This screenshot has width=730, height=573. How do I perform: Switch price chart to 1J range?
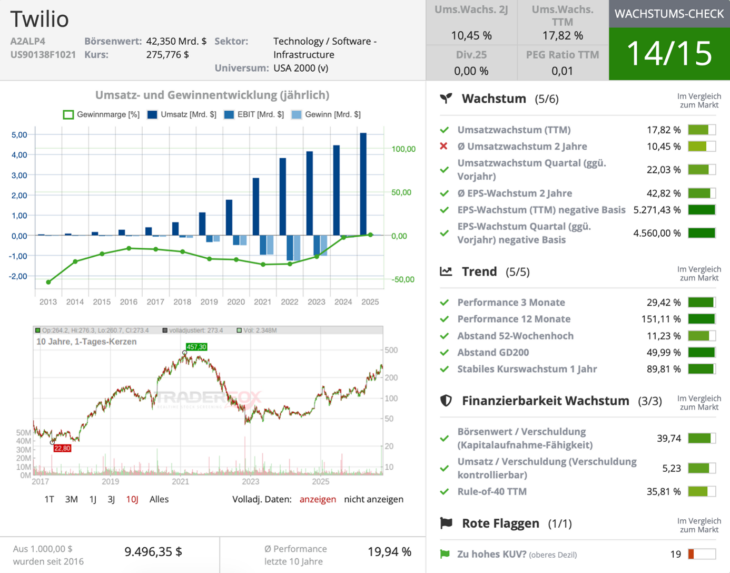pyautogui.click(x=93, y=499)
